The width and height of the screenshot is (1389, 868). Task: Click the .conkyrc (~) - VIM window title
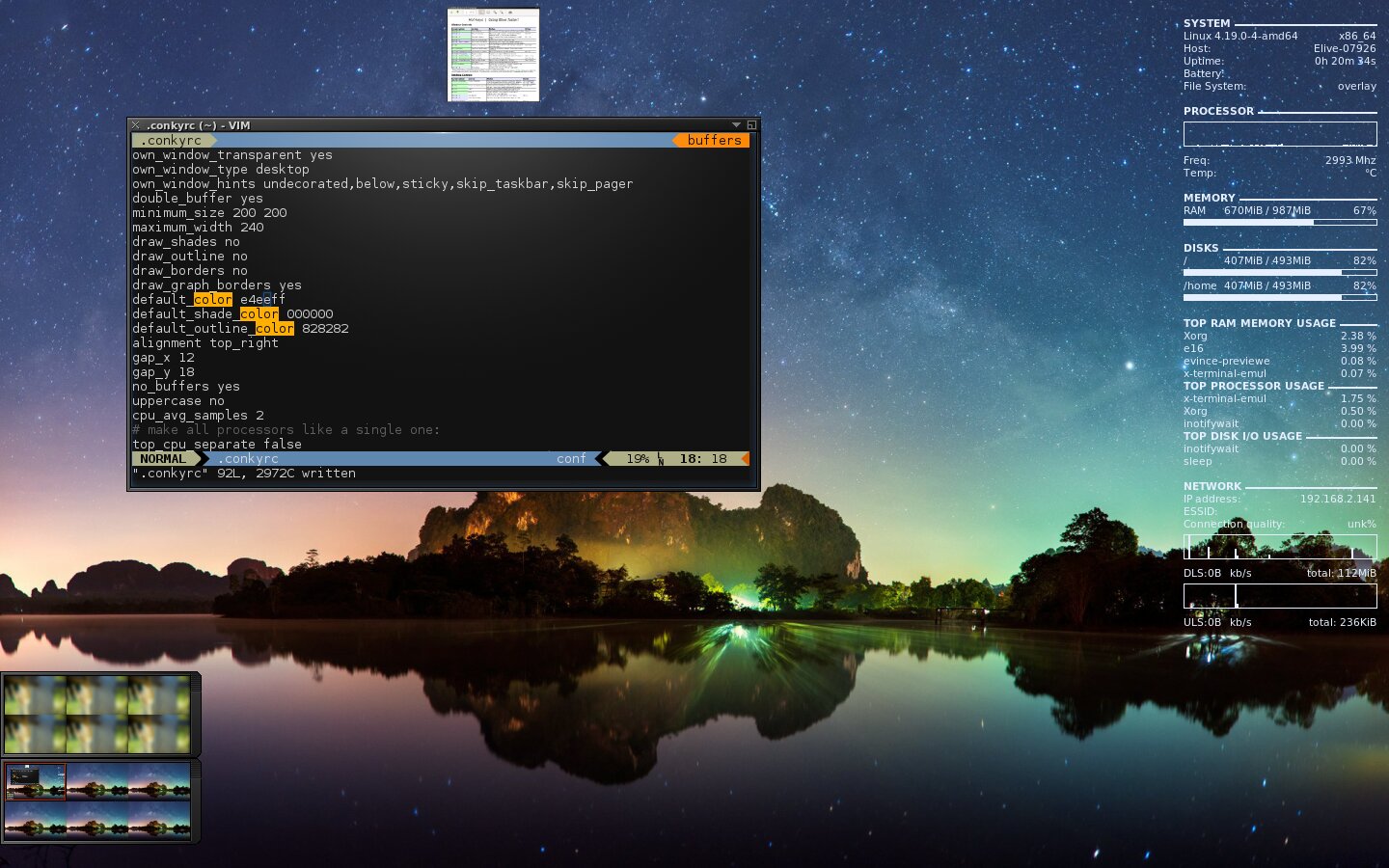pyautogui.click(x=198, y=125)
